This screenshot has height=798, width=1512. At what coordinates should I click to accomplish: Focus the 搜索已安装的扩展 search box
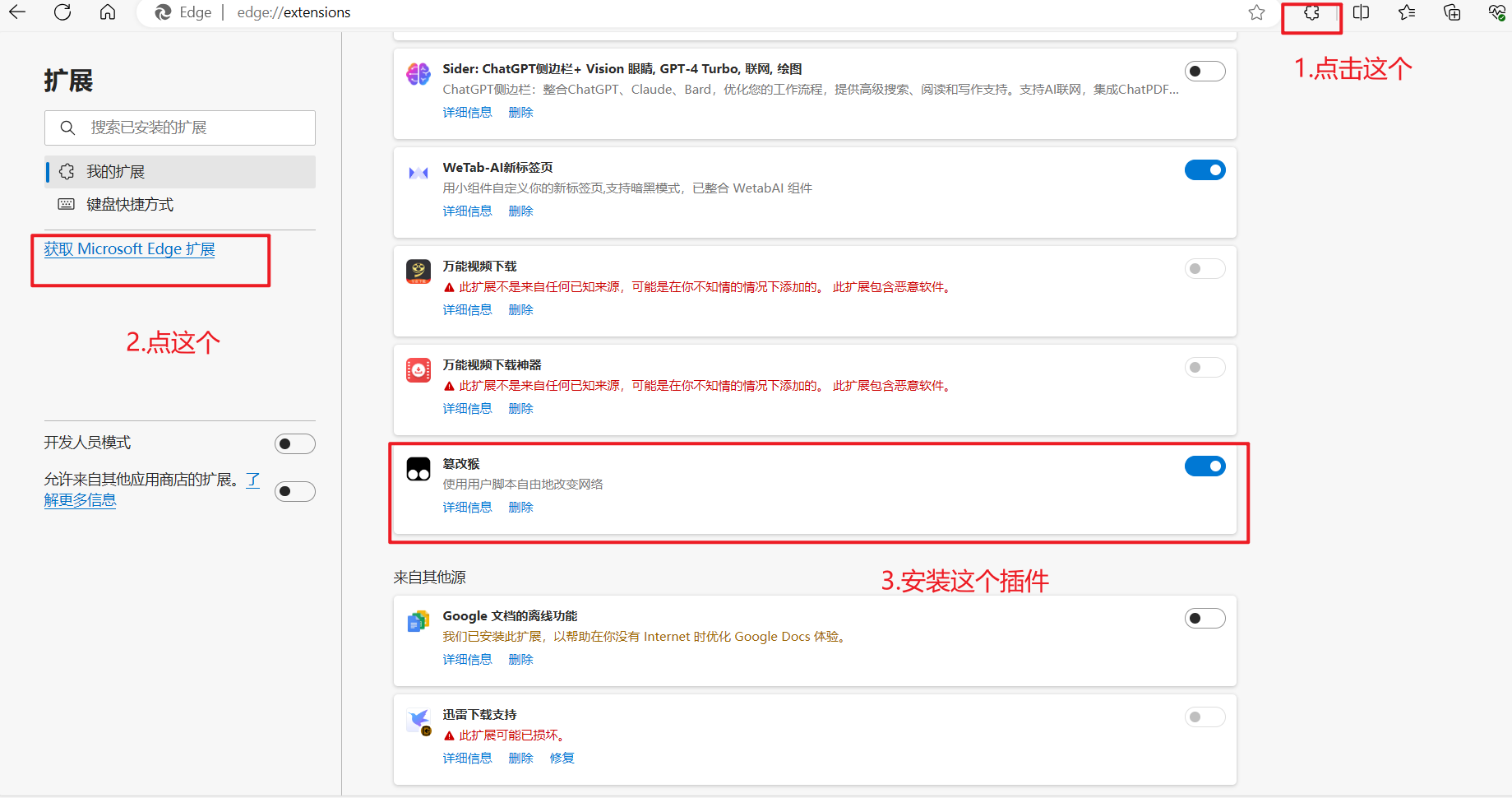tap(180, 128)
